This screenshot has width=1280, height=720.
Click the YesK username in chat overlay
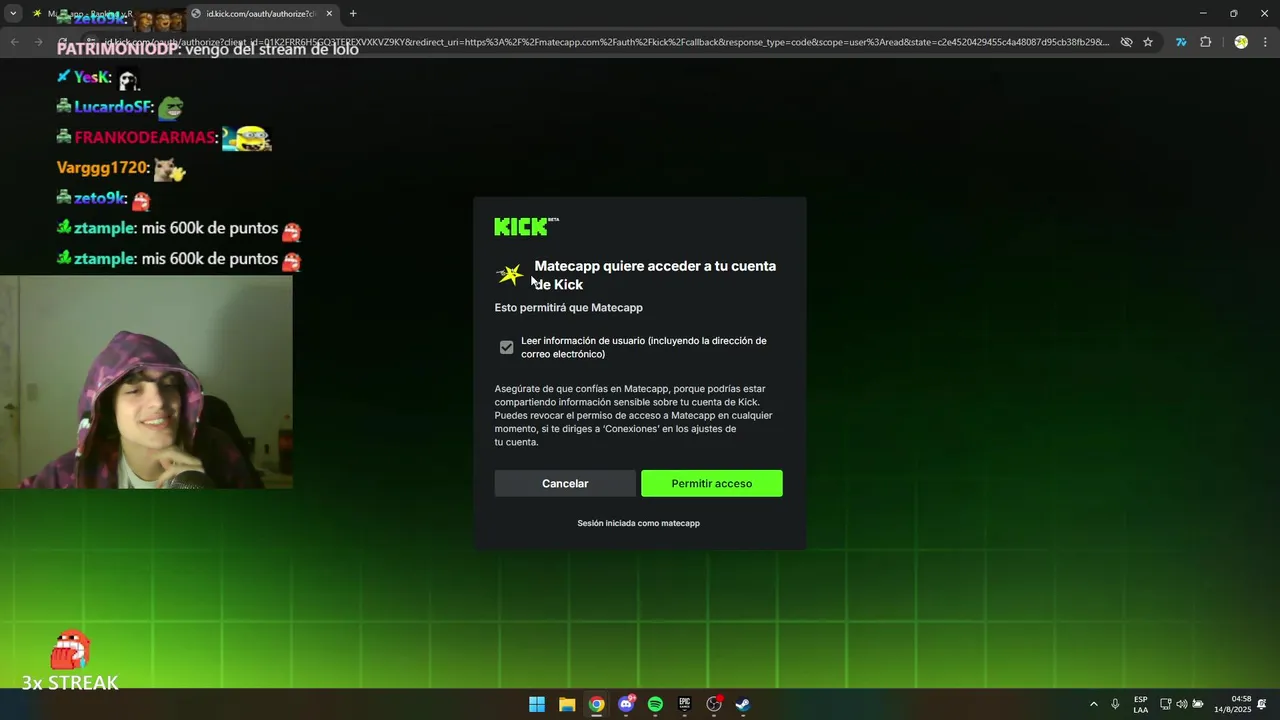coord(90,77)
